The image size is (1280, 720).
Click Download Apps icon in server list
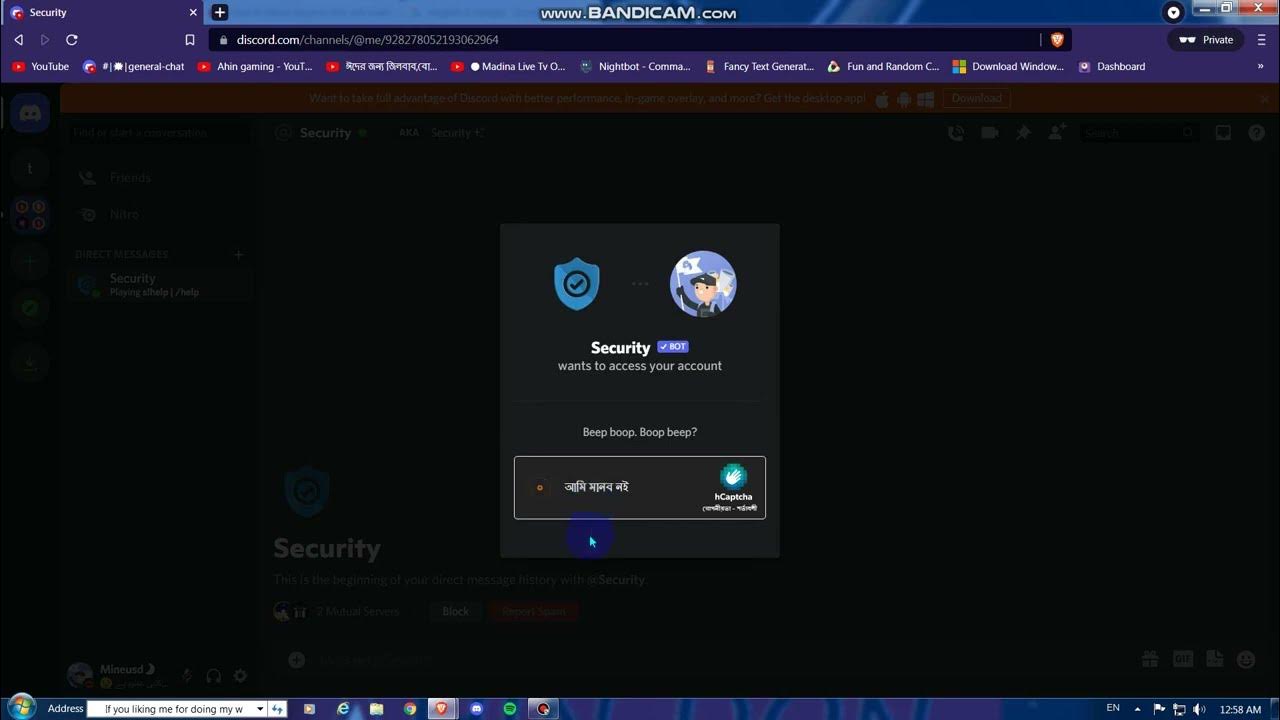(x=30, y=363)
